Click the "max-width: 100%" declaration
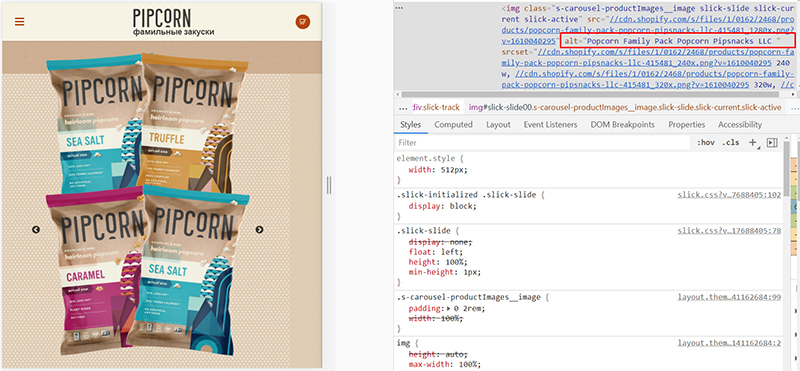Image resolution: width=800 pixels, height=371 pixels. (445, 364)
